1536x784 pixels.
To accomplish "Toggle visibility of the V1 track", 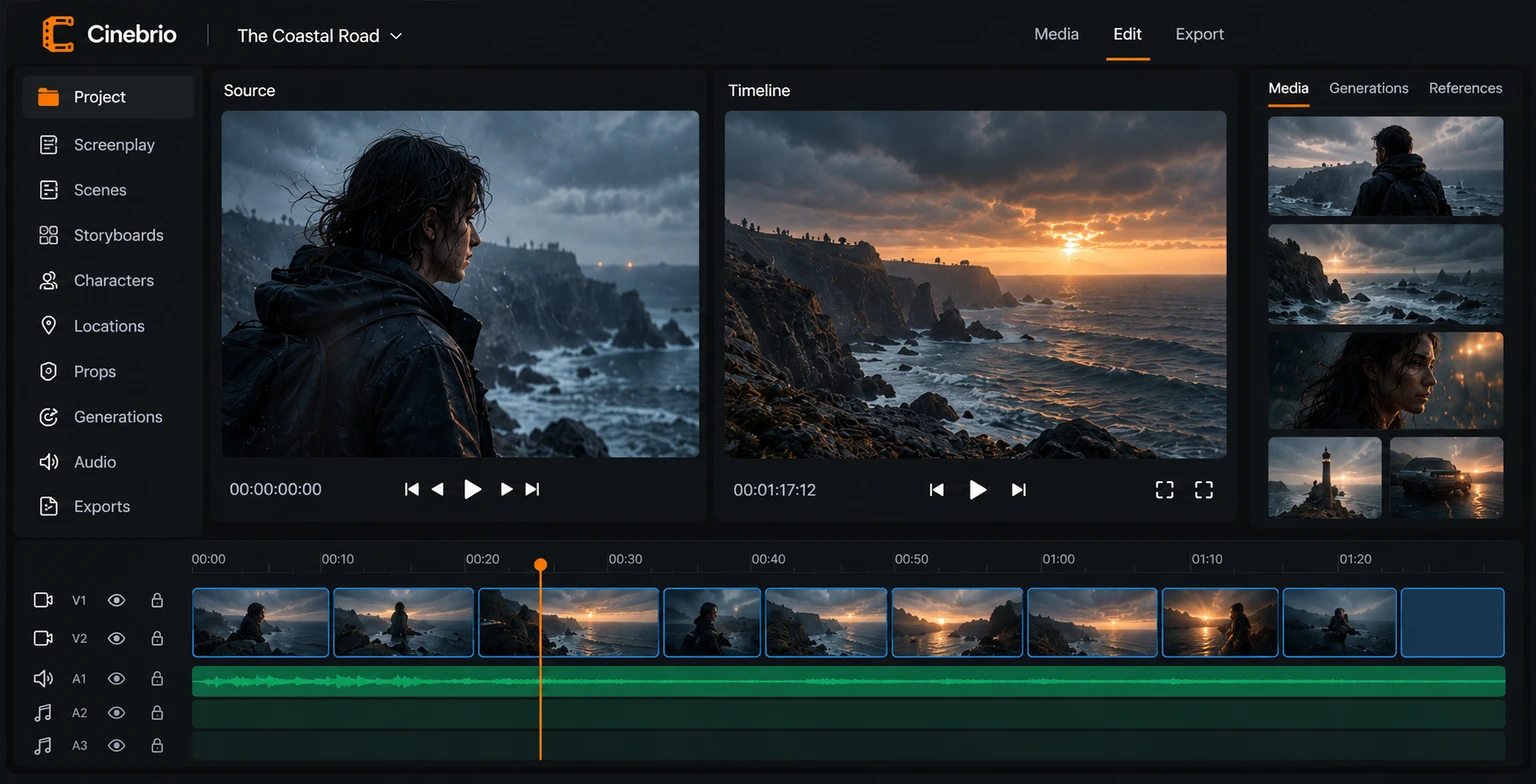I will point(117,600).
